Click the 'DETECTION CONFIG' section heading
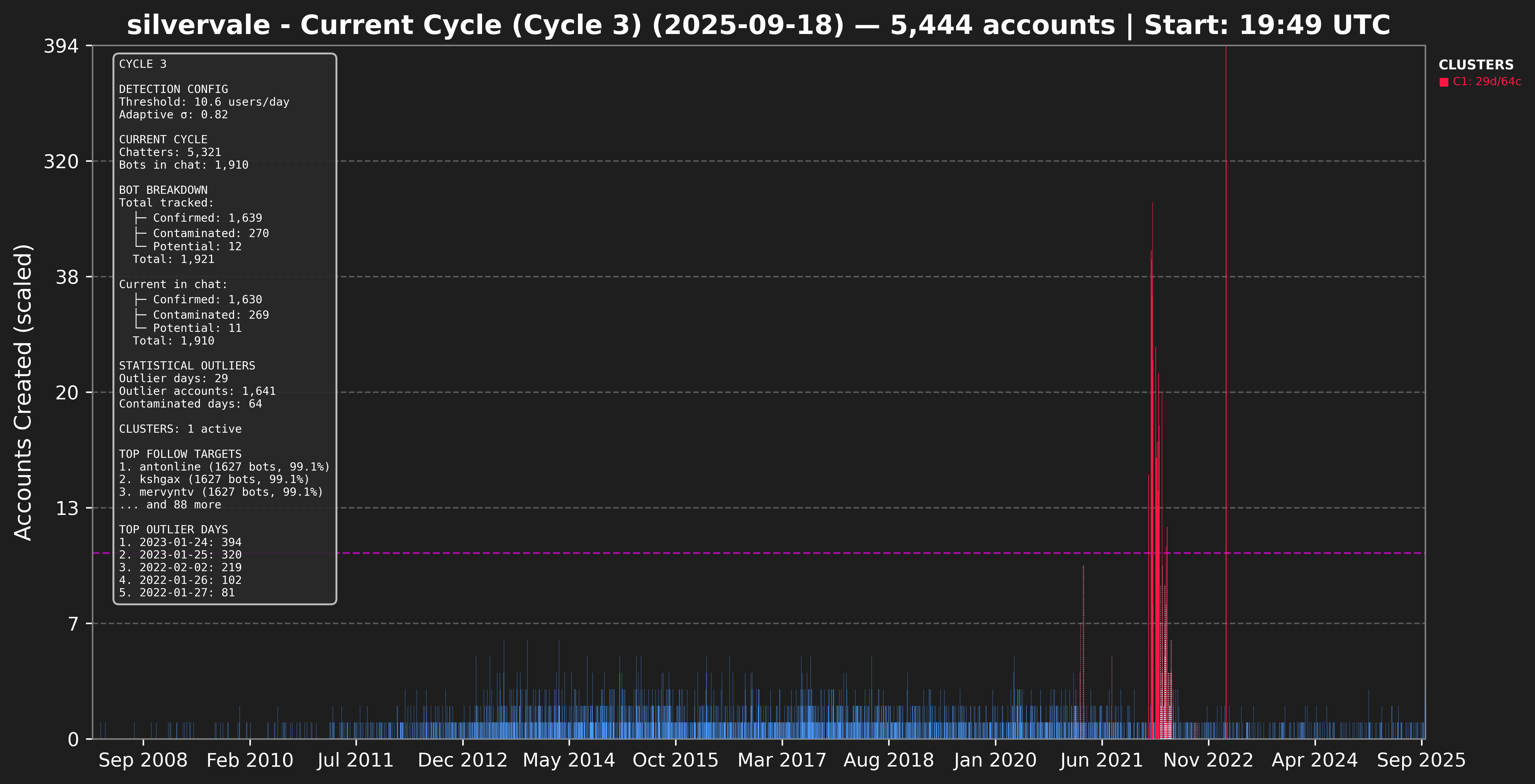1535x784 pixels. (x=173, y=89)
